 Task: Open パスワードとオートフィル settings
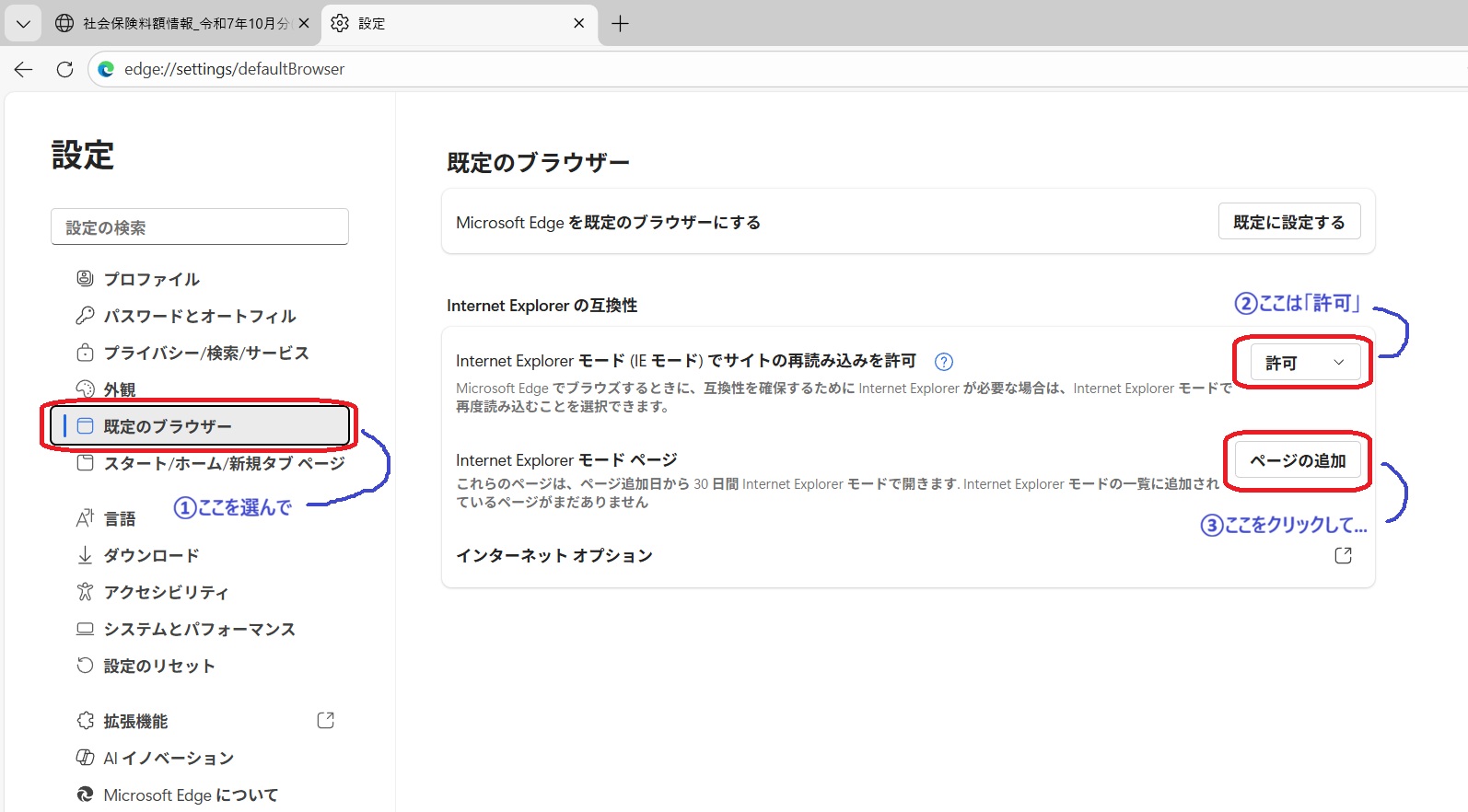(x=199, y=316)
